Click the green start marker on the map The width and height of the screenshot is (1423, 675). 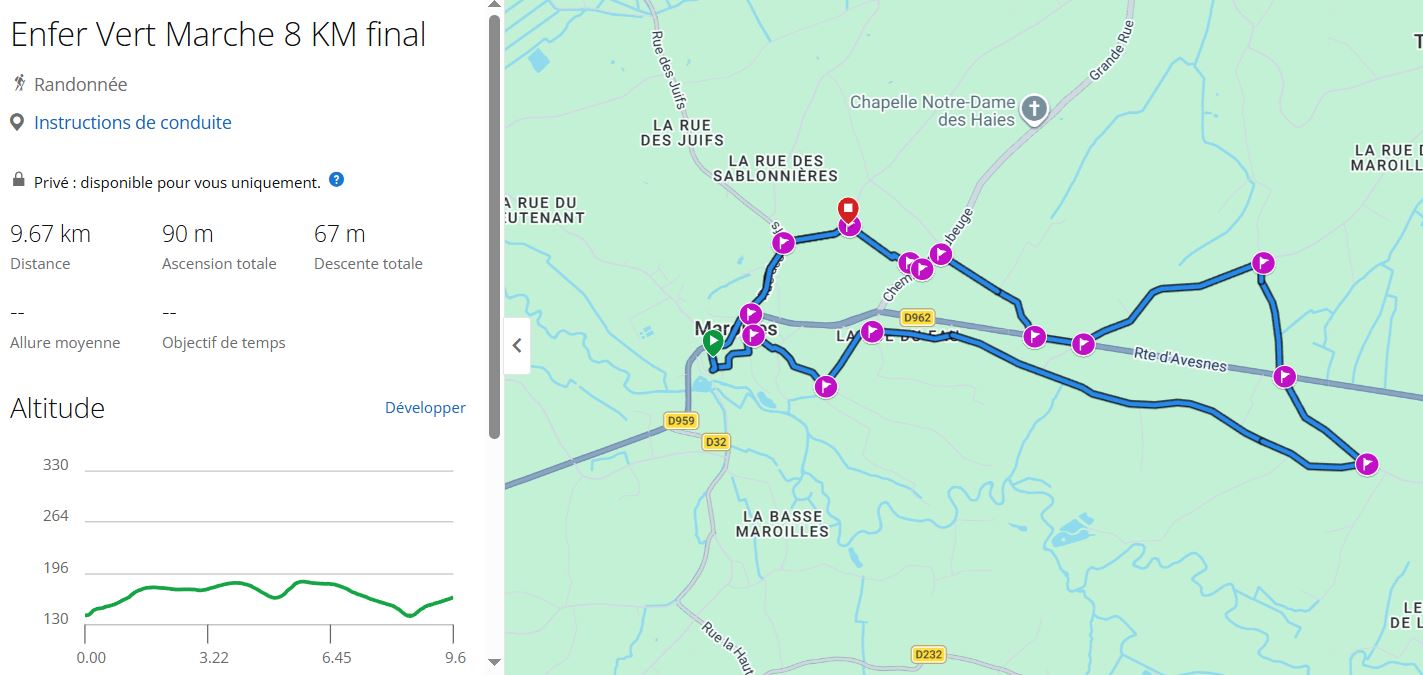tap(713, 343)
